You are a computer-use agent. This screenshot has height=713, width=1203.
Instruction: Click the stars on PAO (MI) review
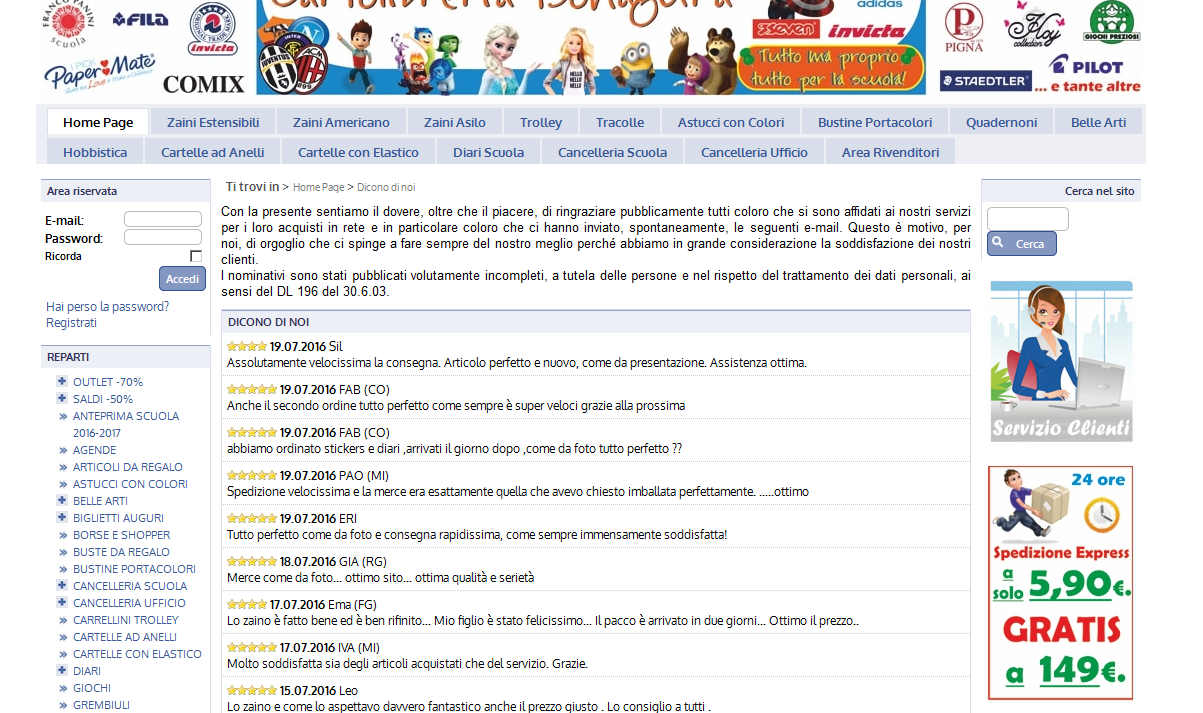point(252,475)
